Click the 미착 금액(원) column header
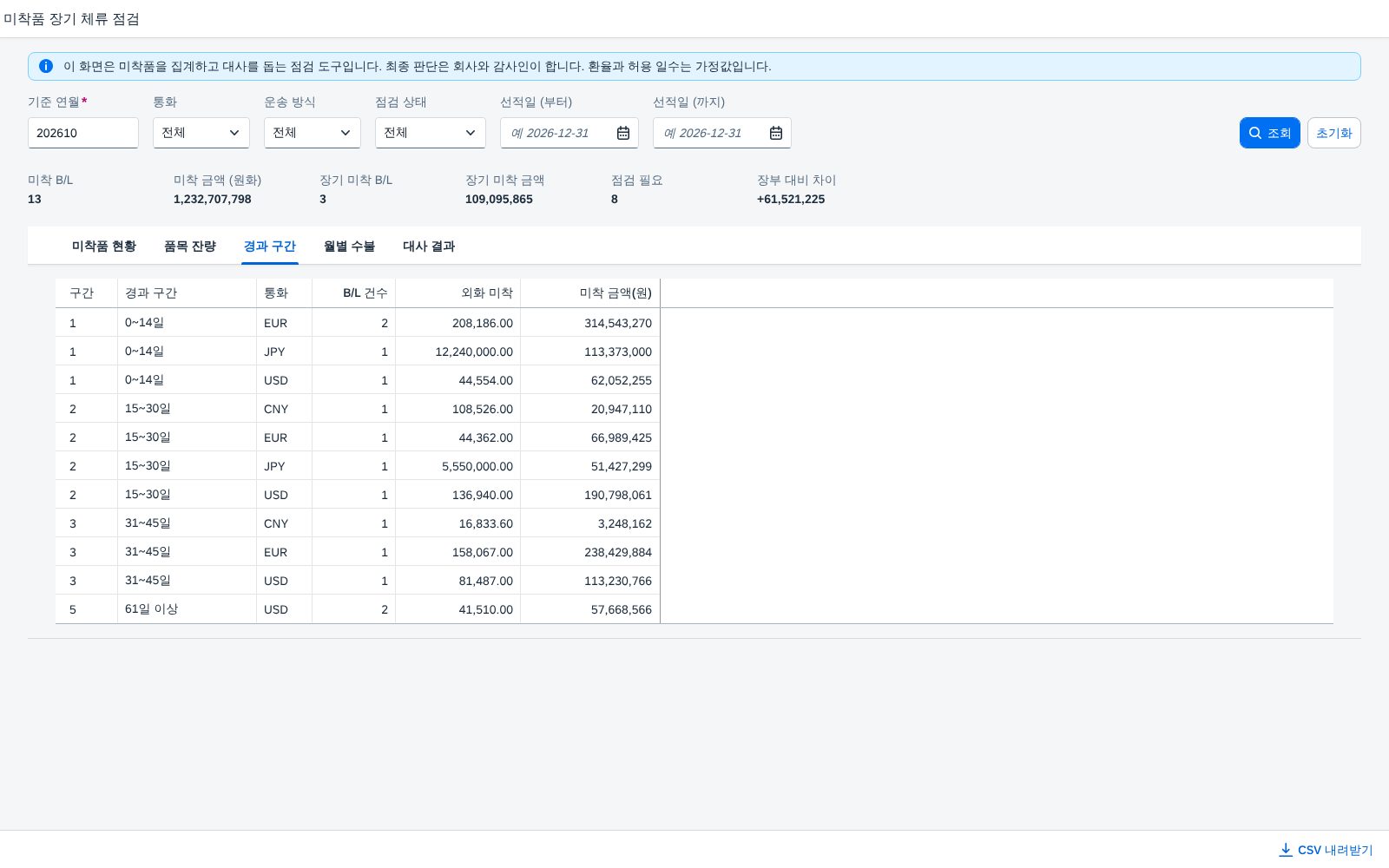Viewport: 1389px width, 868px height. click(590, 293)
